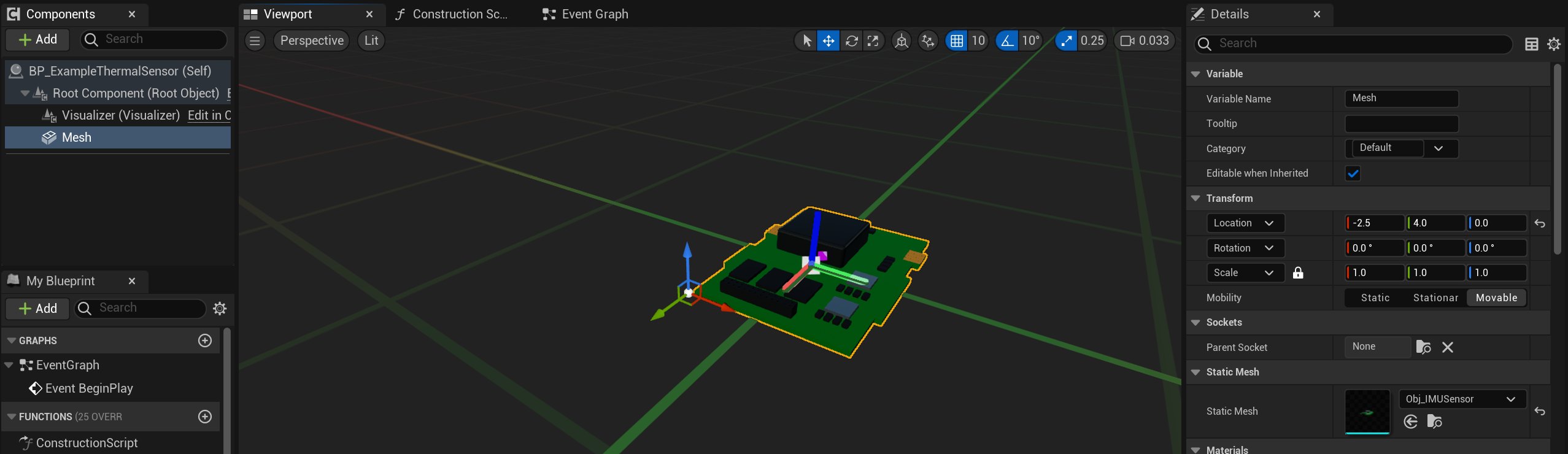The width and height of the screenshot is (1568, 454).
Task: Click Add button in Components panel
Action: [x=38, y=40]
